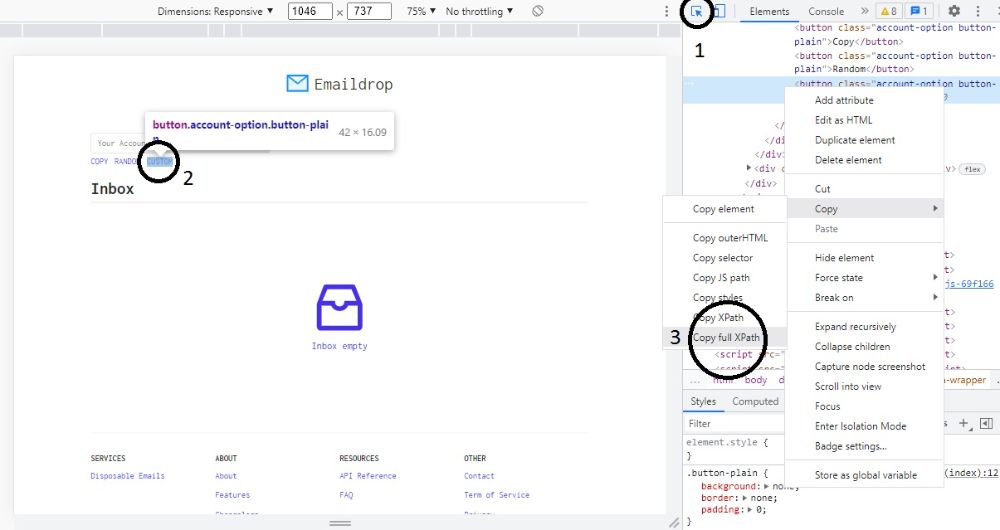Toggle the computed styles sidebar icon
This screenshot has height=530, width=1000.
(986, 423)
